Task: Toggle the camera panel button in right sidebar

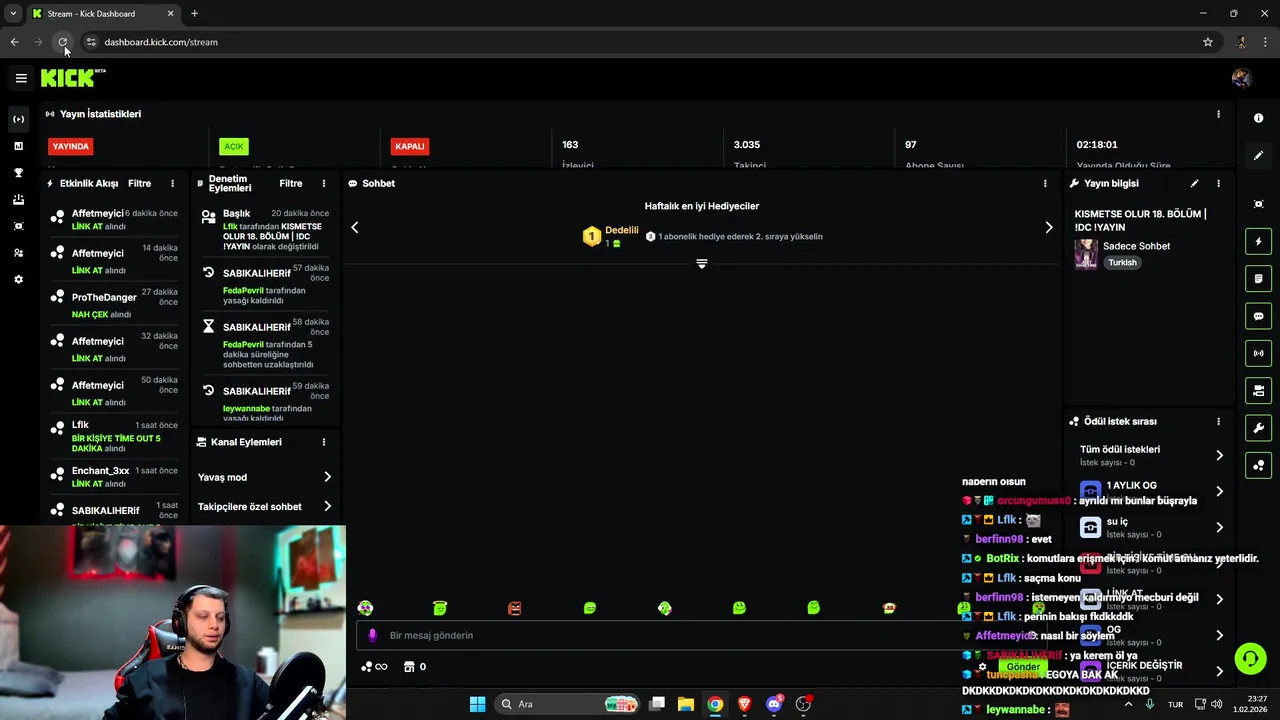Action: [x=1258, y=390]
